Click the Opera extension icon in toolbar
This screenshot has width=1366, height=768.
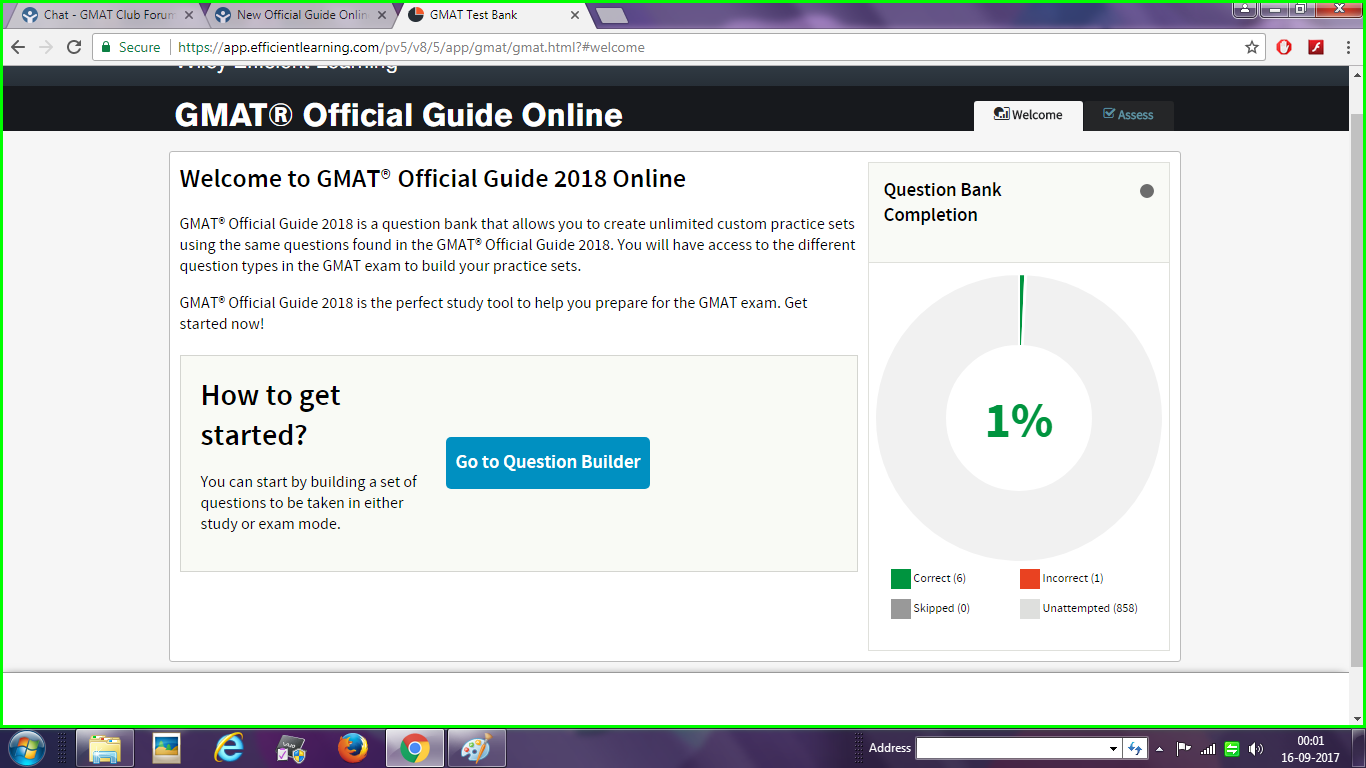tap(1284, 47)
